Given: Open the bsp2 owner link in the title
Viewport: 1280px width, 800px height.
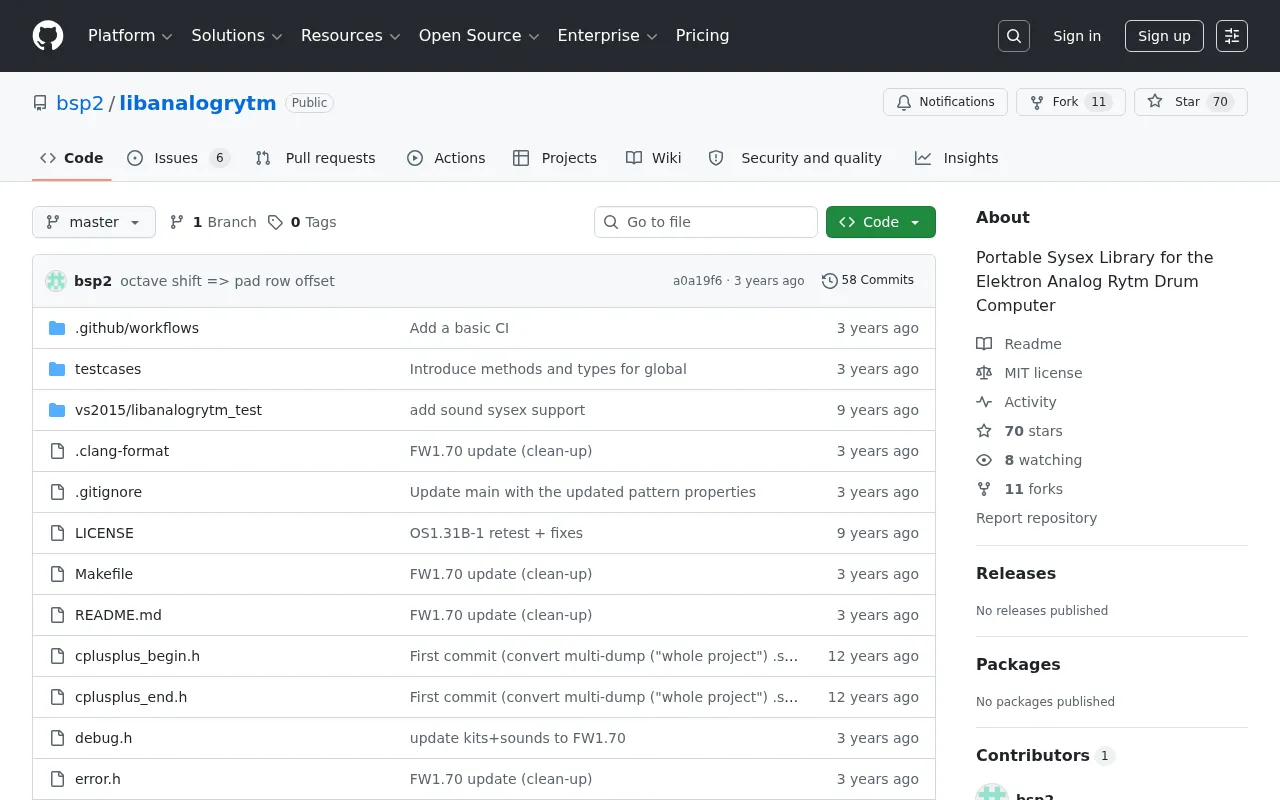Looking at the screenshot, I should (x=80, y=103).
